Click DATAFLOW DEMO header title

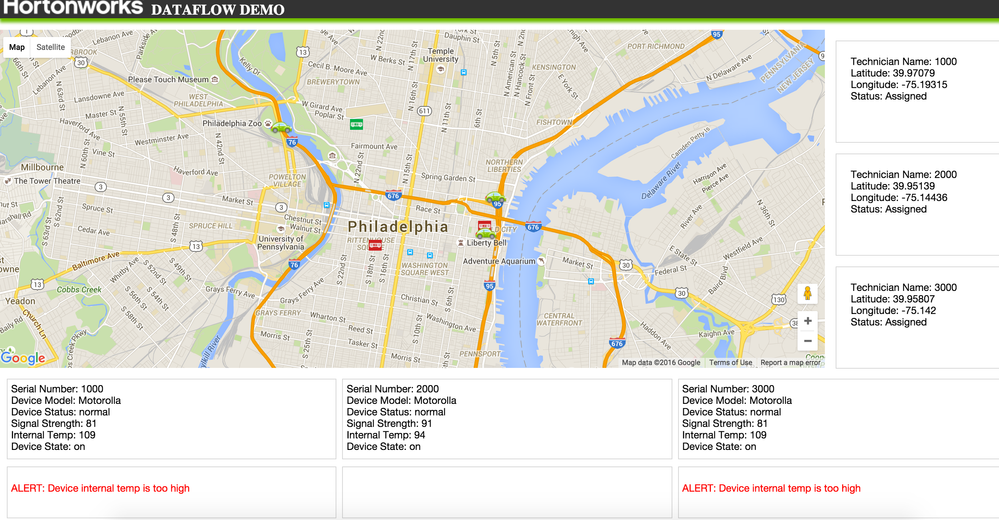click(x=218, y=10)
